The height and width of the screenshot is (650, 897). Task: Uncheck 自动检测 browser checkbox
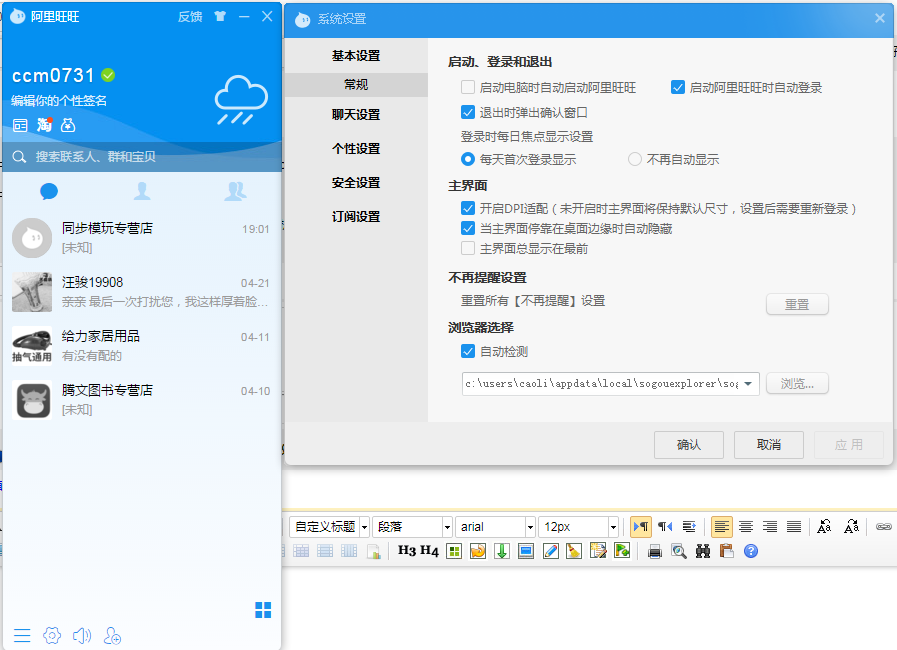coord(468,351)
